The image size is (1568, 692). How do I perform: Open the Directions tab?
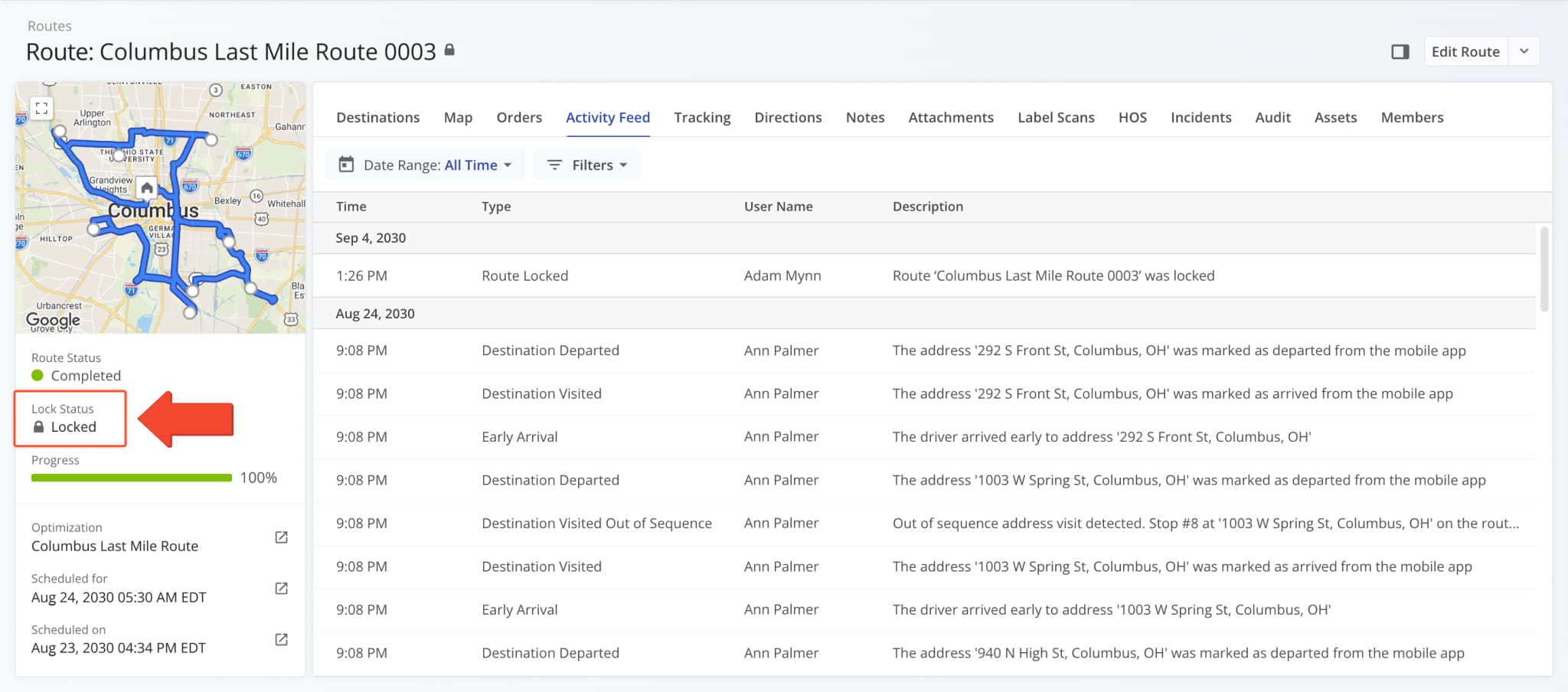pyautogui.click(x=788, y=117)
